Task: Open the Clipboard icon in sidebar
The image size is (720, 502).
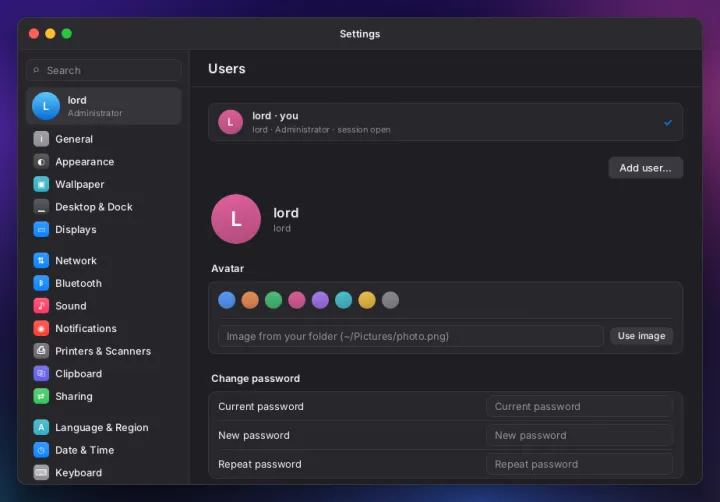Action: pyautogui.click(x=41, y=373)
